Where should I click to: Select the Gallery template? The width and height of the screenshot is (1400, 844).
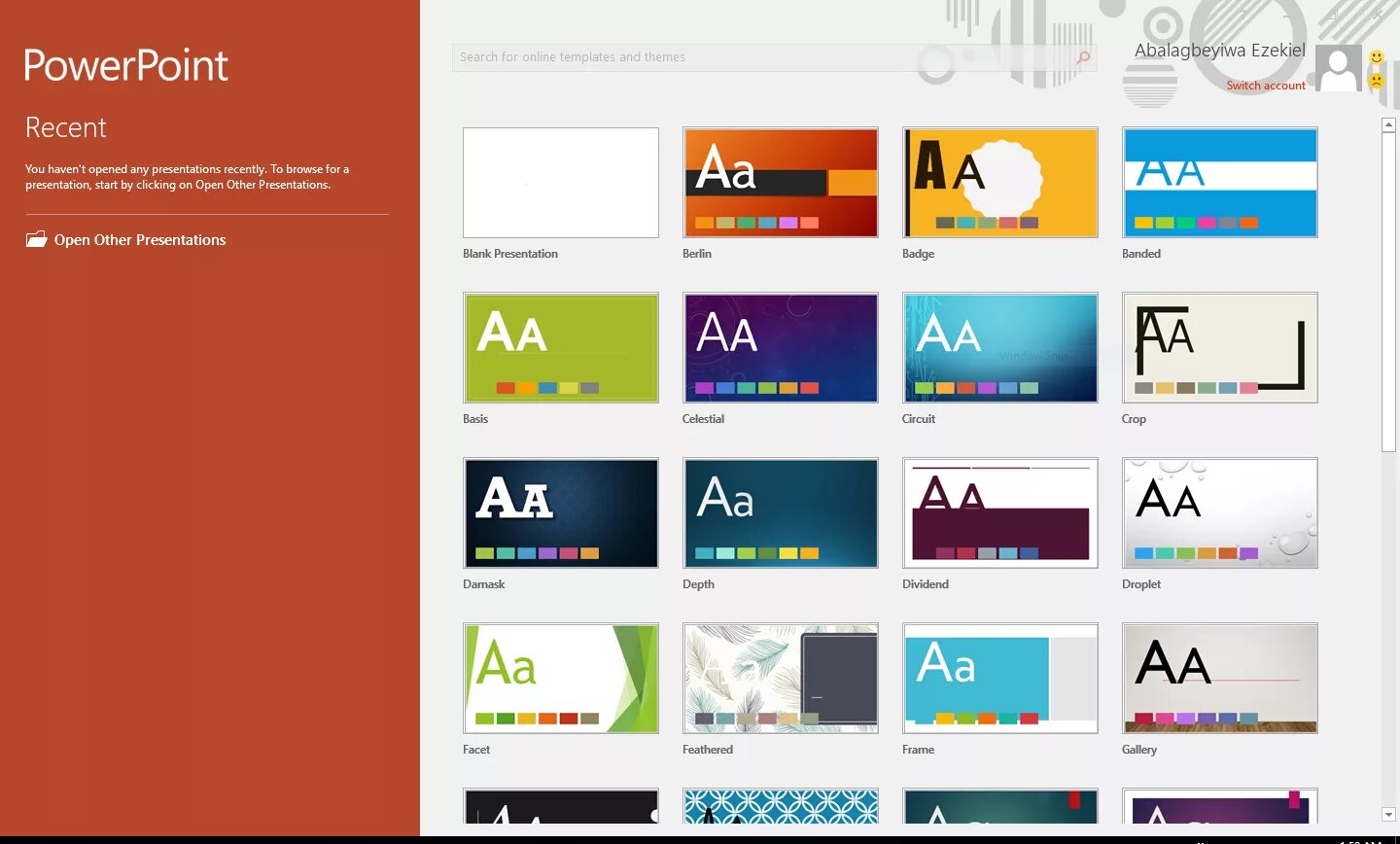point(1220,679)
